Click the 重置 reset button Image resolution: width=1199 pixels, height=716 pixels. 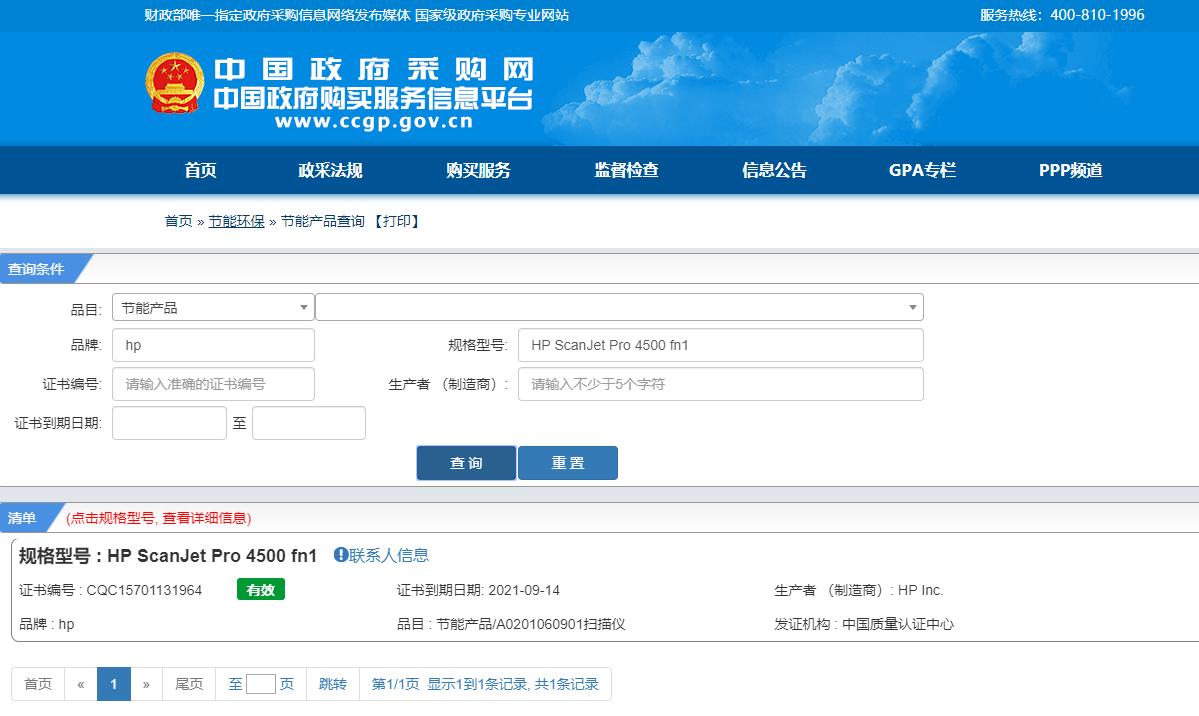click(567, 463)
